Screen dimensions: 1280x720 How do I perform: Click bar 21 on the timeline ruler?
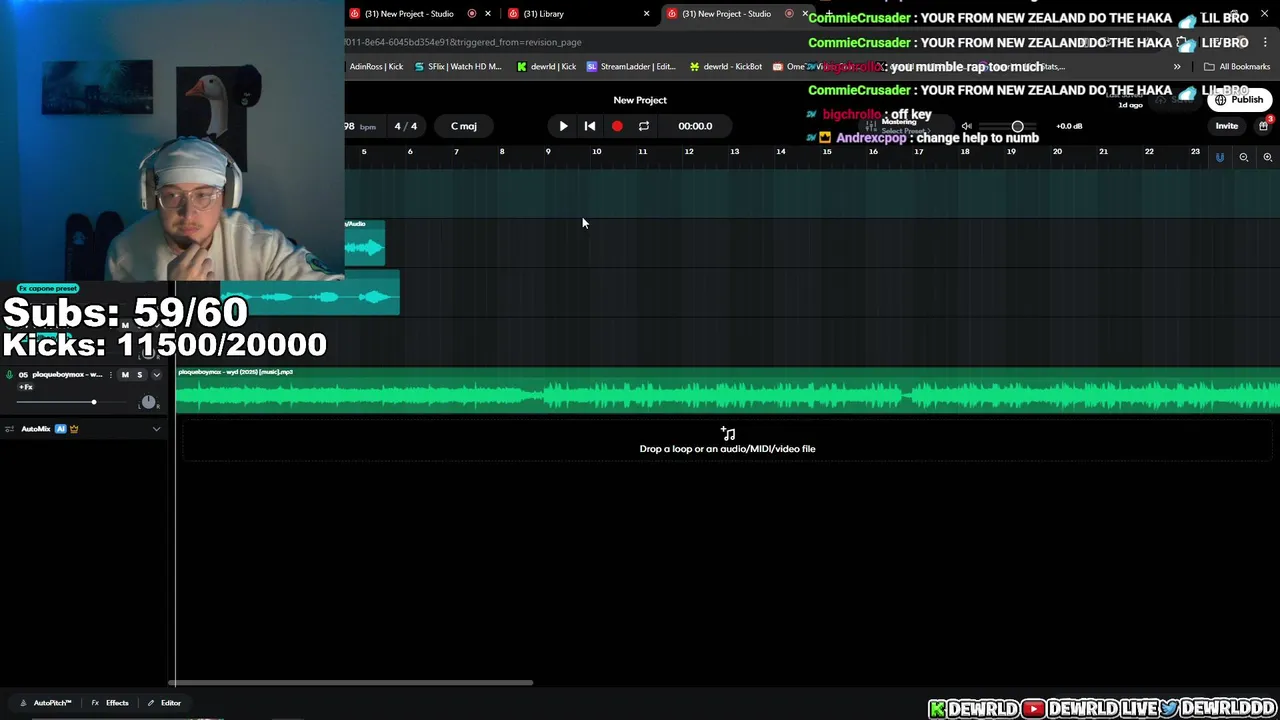1103,152
